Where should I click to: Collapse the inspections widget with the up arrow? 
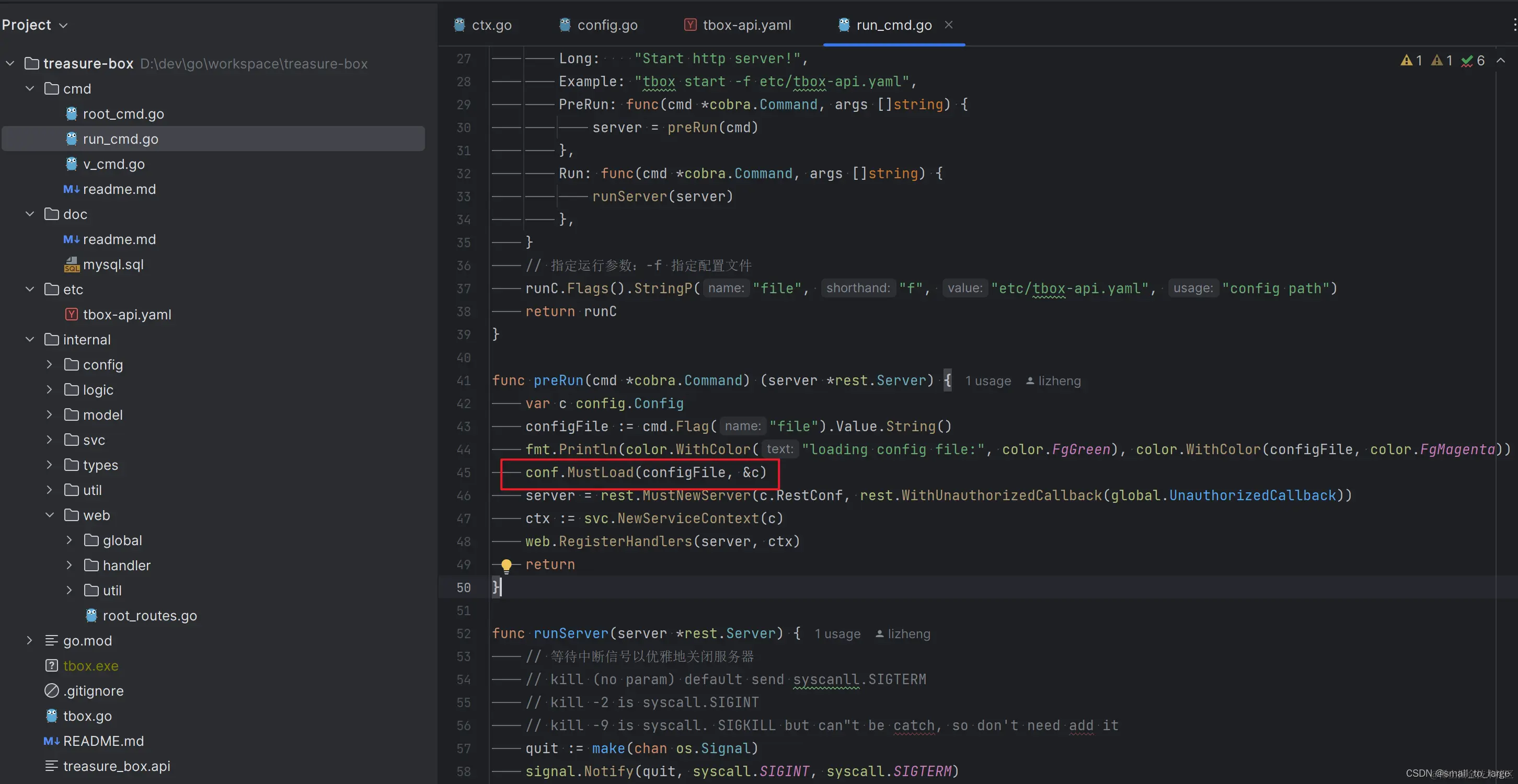(1501, 60)
